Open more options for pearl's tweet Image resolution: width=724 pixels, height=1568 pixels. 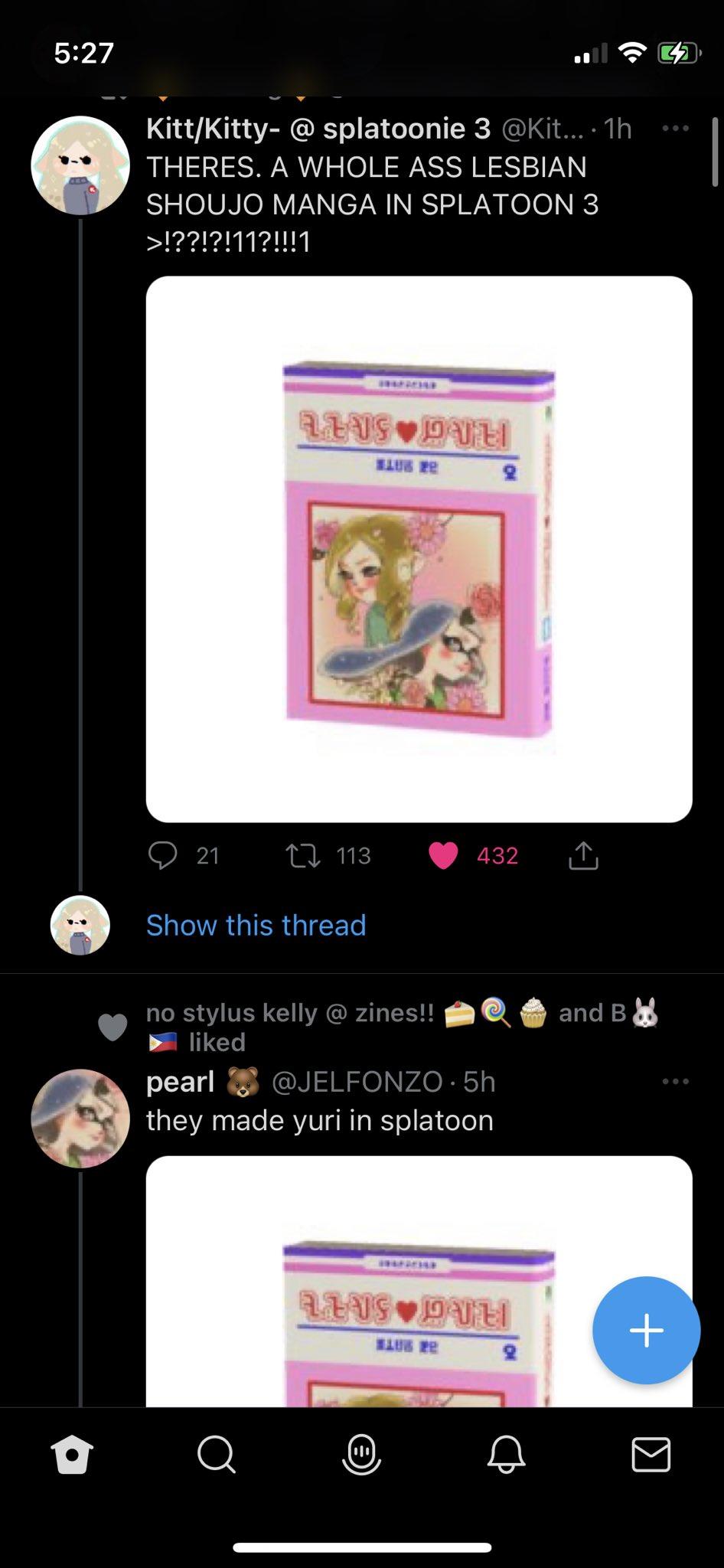click(675, 1081)
